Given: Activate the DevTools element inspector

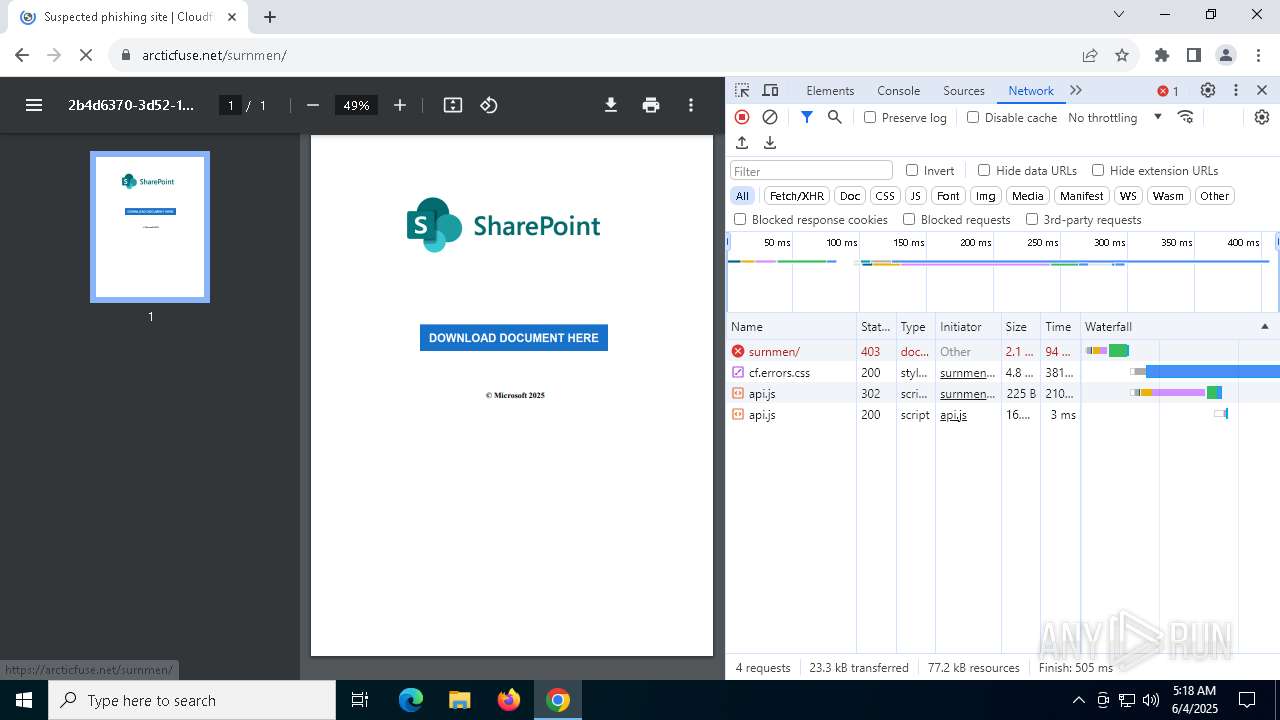Looking at the screenshot, I should point(742,90).
